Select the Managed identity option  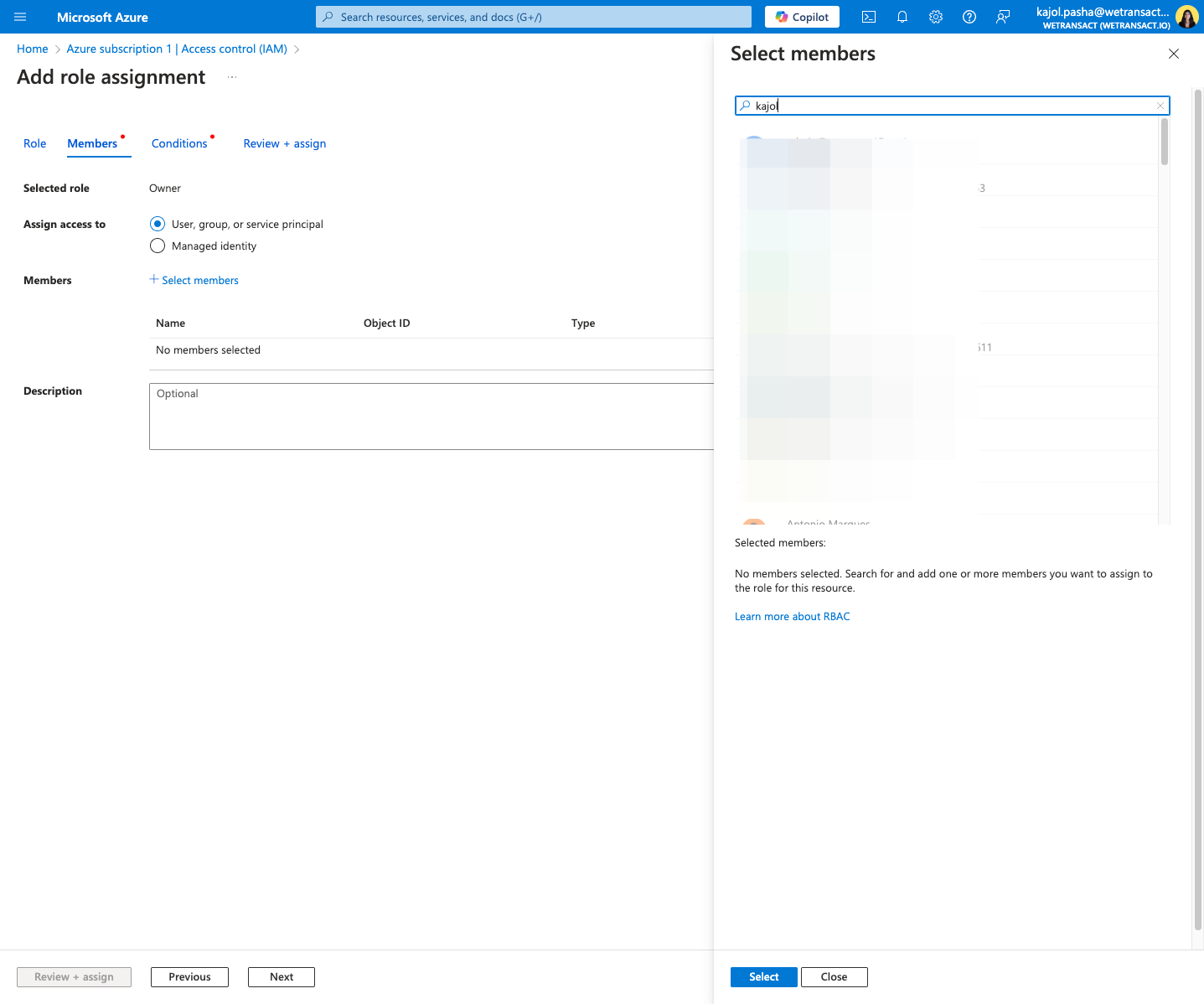coord(158,246)
